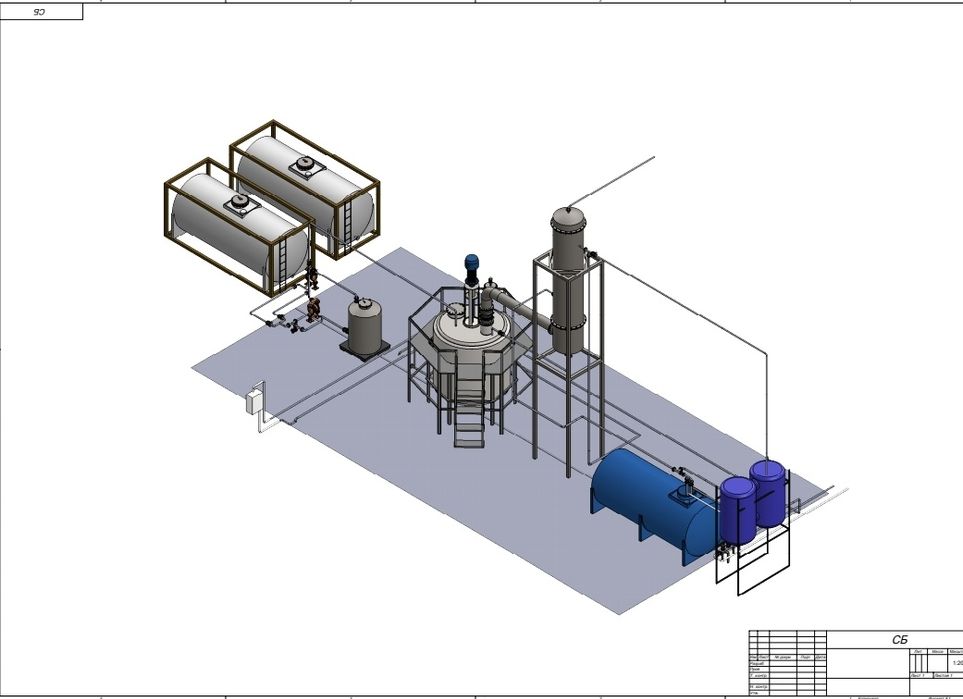
Task: Click the "СБ" text in title block
Action: tap(900, 640)
